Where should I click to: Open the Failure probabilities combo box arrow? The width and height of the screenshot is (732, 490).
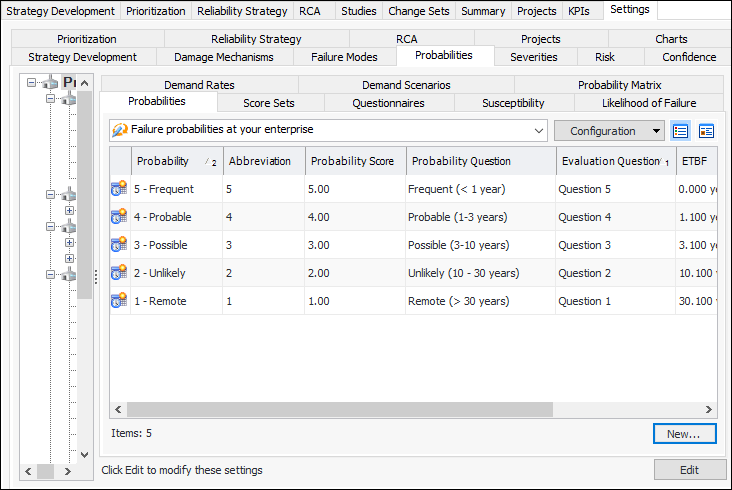tap(539, 131)
